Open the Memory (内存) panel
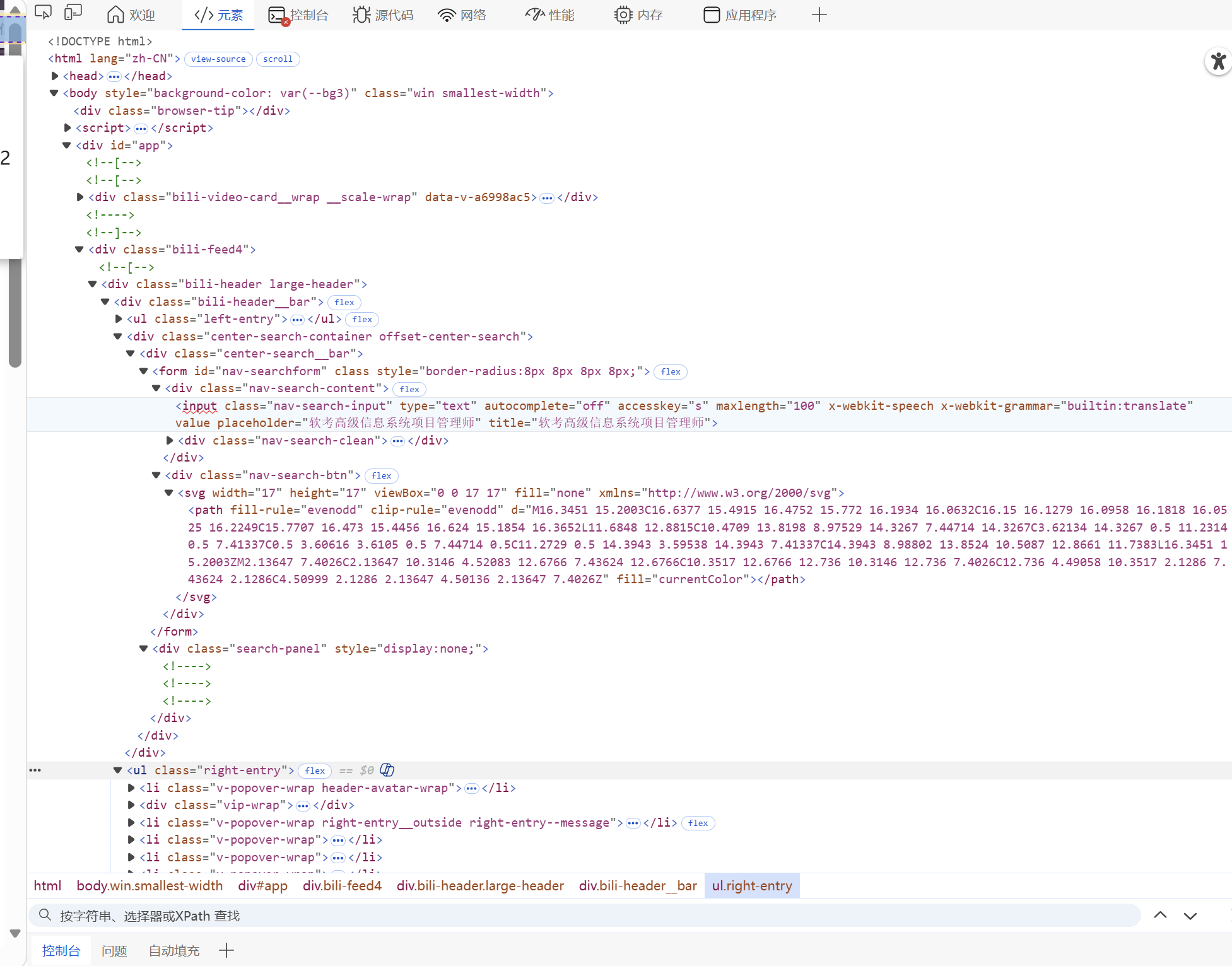 click(638, 15)
